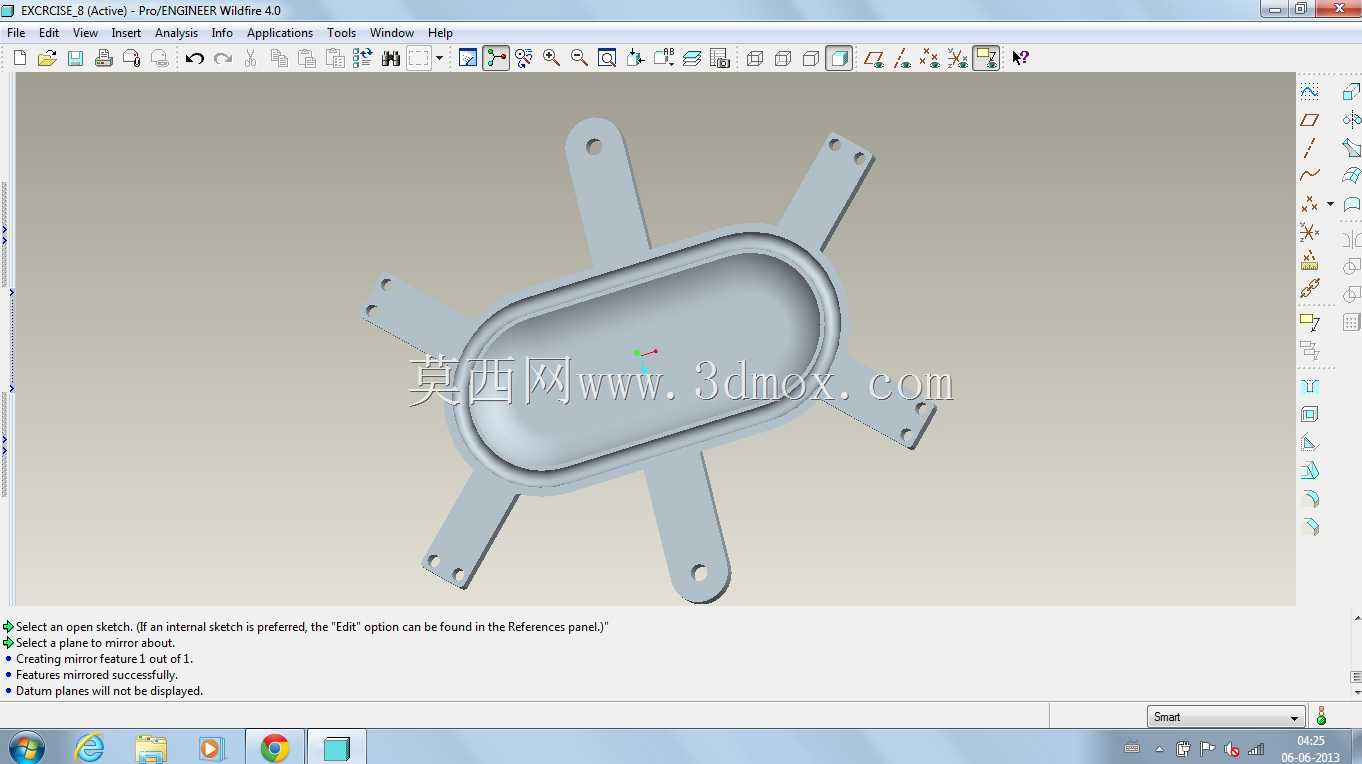
Task: Toggle coordinate systems display
Action: (x=958, y=58)
